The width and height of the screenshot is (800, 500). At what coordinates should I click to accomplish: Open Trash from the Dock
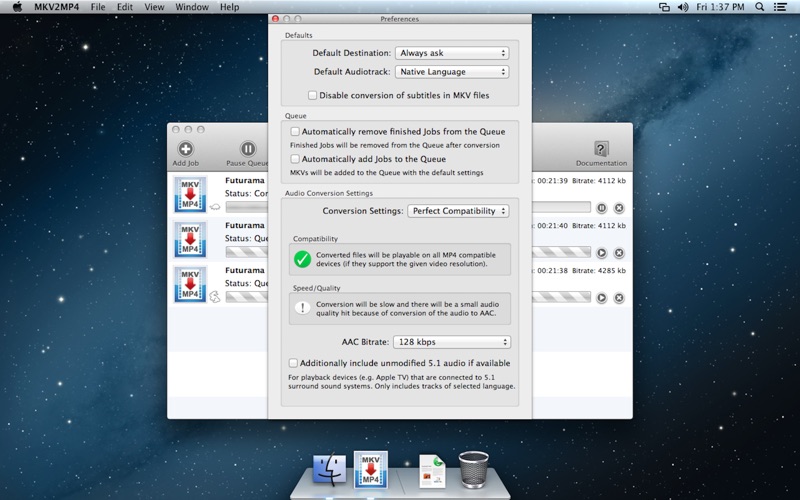click(x=473, y=468)
